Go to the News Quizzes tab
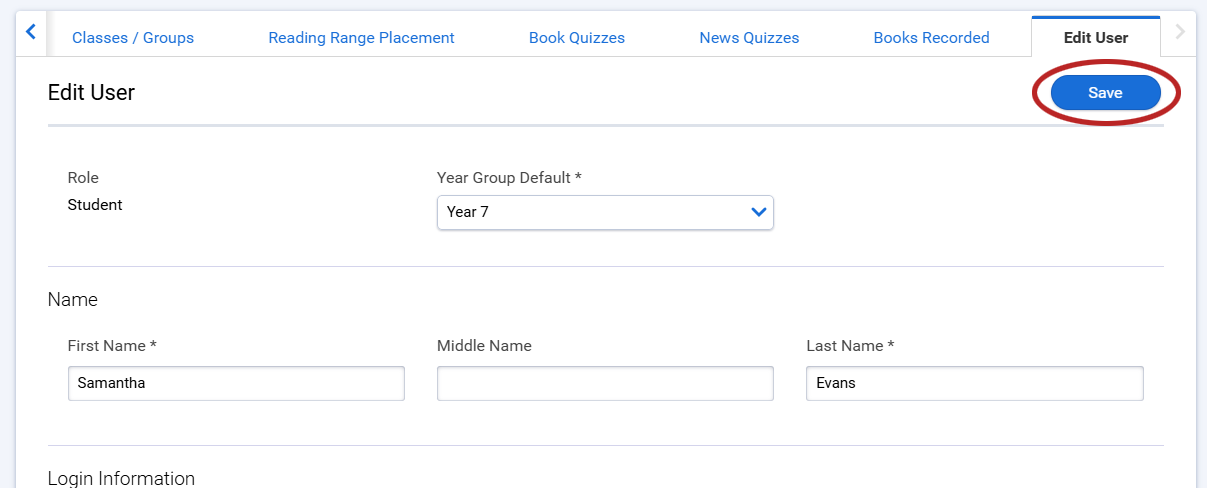1207x488 pixels. click(x=749, y=38)
